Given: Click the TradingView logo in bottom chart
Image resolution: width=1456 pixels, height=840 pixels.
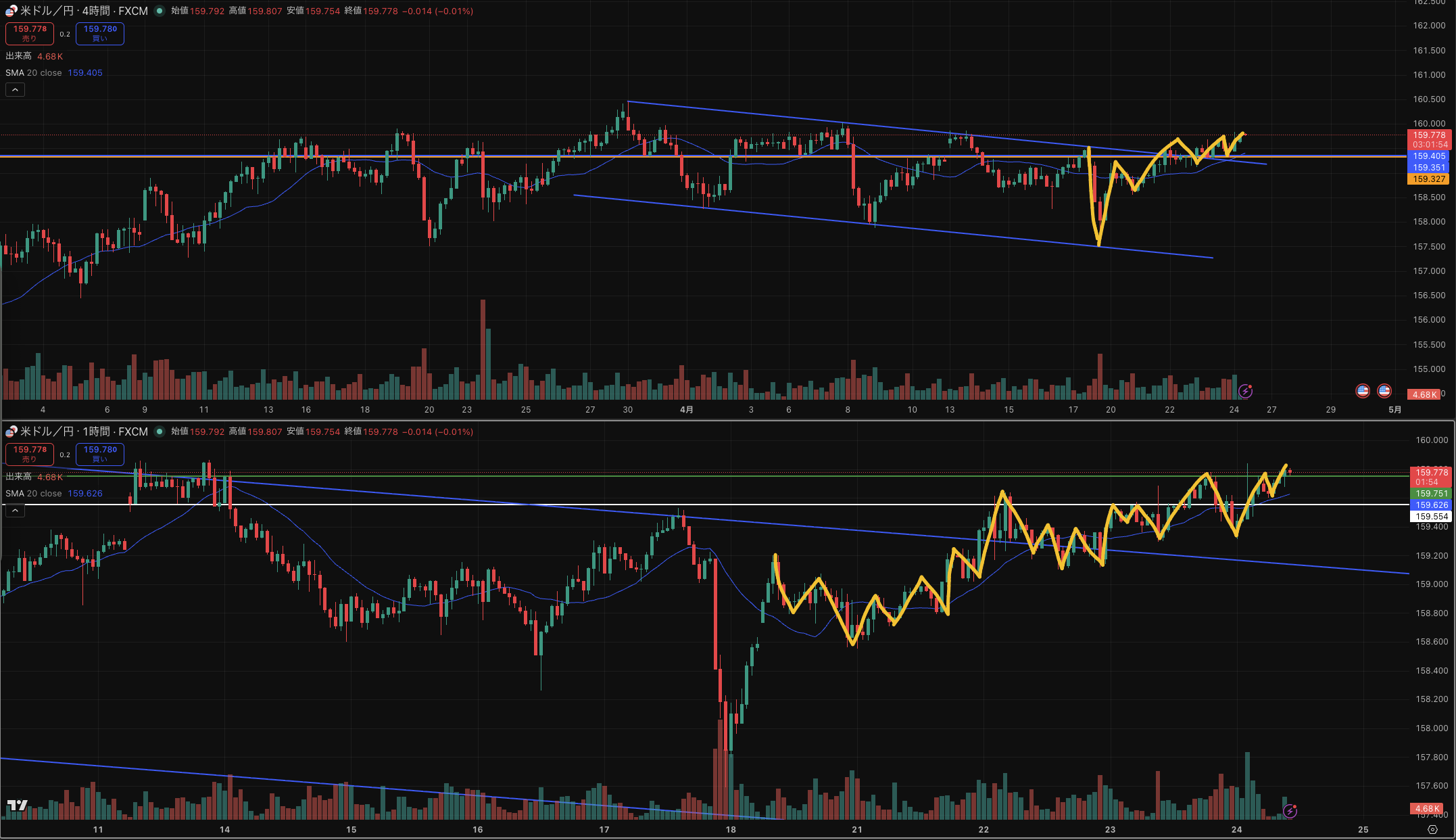Looking at the screenshot, I should point(18,805).
